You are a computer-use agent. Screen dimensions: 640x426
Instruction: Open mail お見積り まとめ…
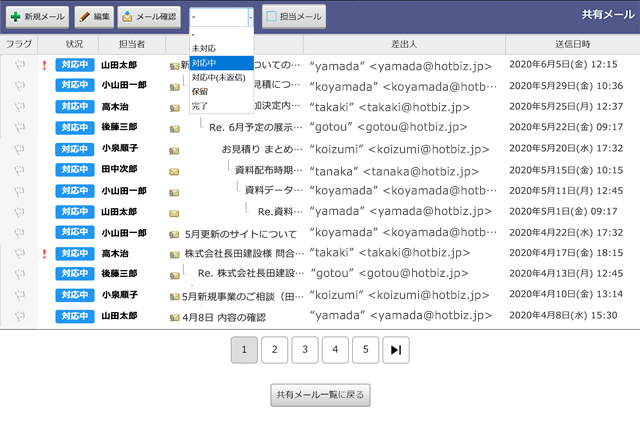click(262, 149)
